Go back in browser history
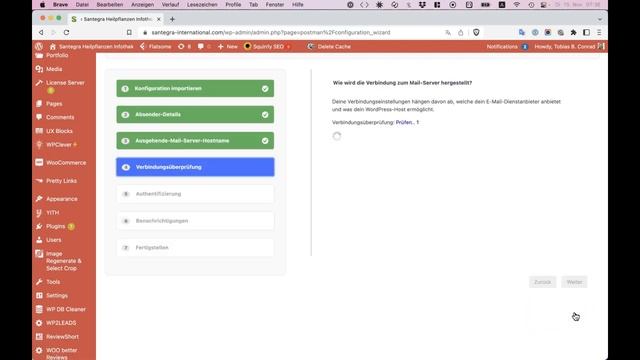The height and width of the screenshot is (360, 640). click(41, 32)
